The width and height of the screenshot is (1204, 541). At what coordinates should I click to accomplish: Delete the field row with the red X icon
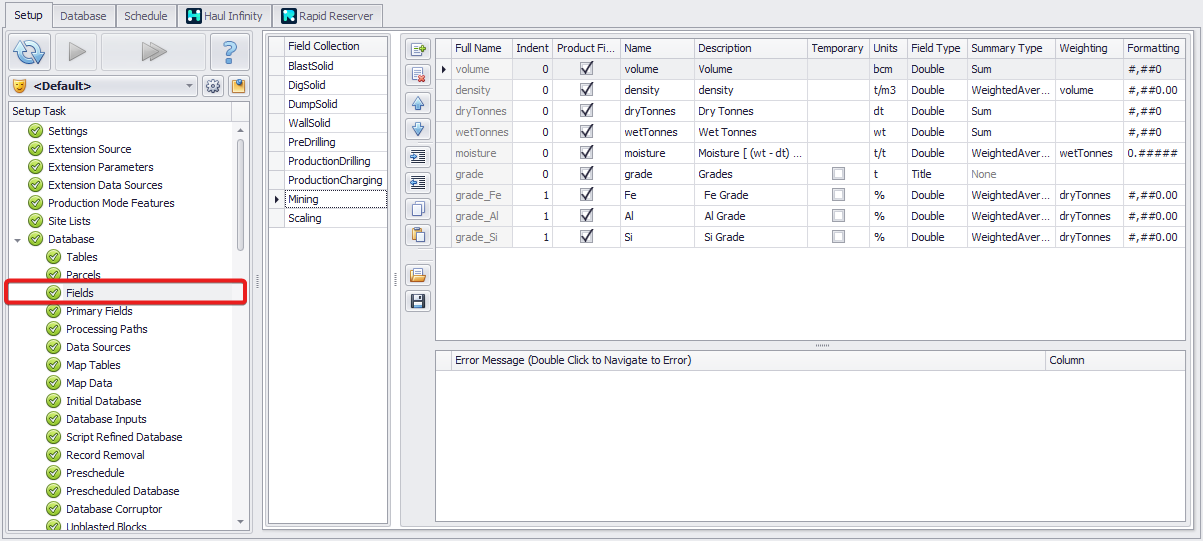pyautogui.click(x=418, y=75)
